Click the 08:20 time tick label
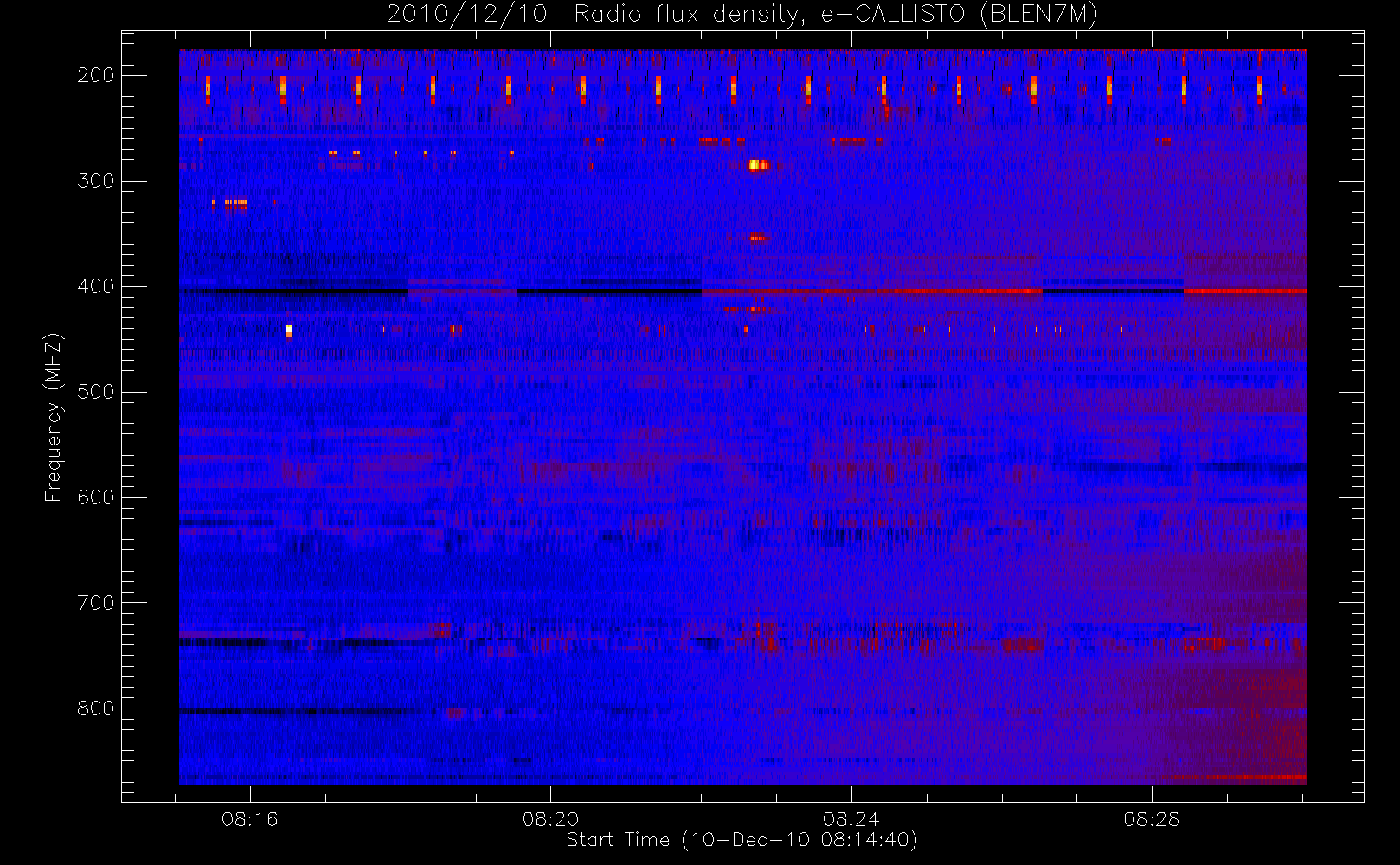The height and width of the screenshot is (865, 1400). [551, 819]
